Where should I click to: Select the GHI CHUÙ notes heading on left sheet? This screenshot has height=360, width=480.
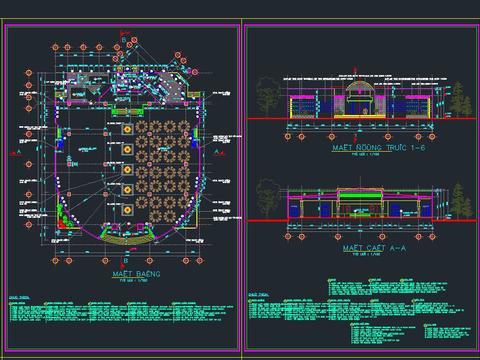tap(19, 297)
